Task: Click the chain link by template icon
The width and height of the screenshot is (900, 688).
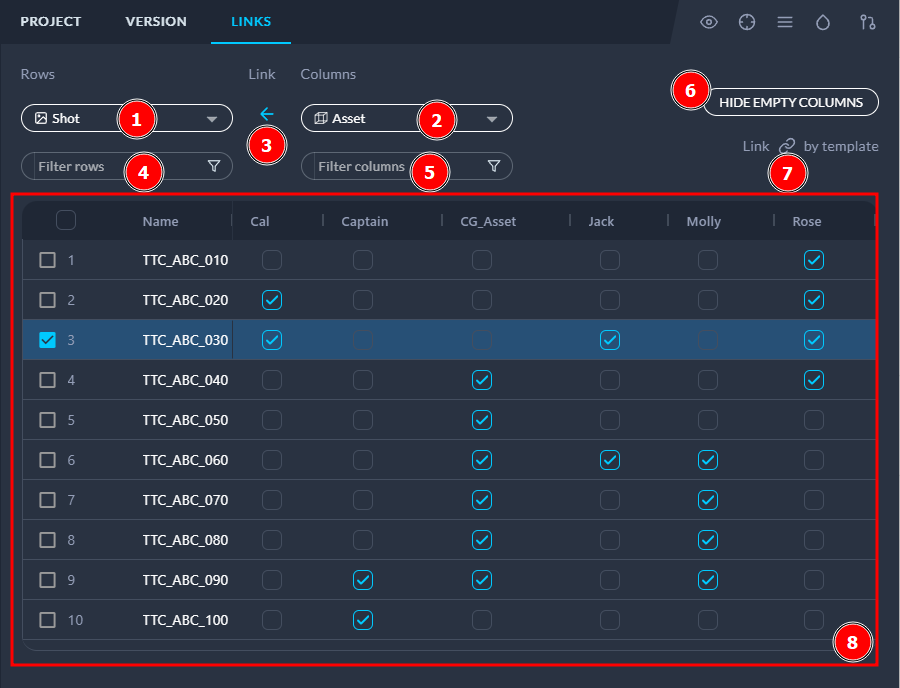Action: 787,147
